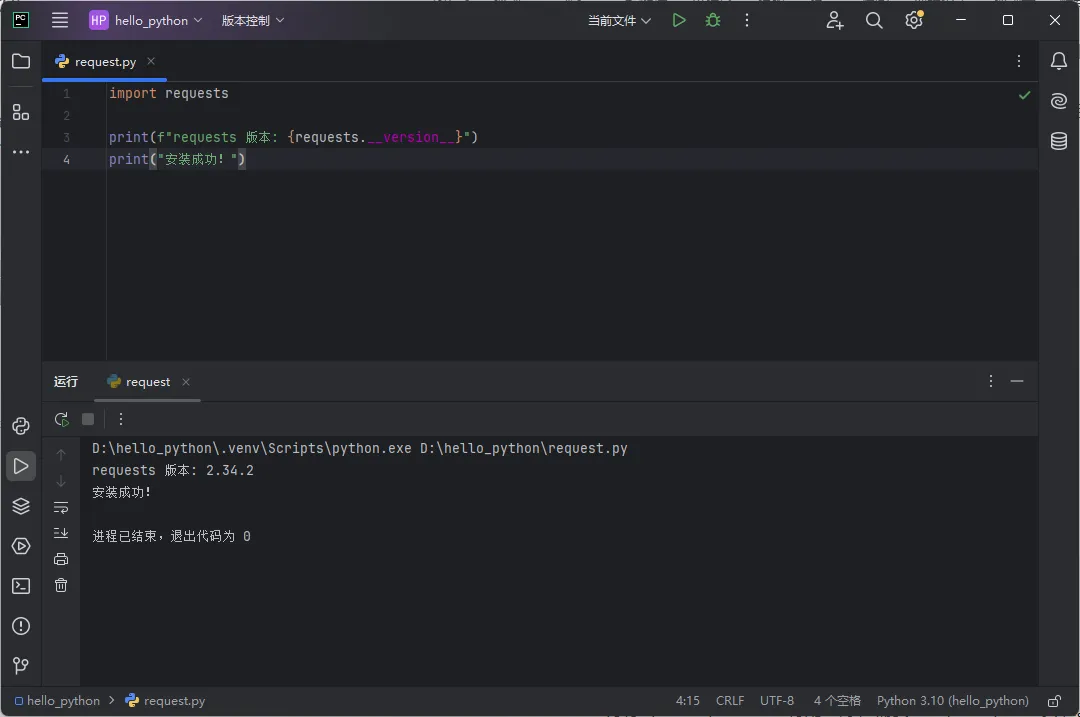Change 4 个空格 indent setting
The image size is (1080, 717).
(x=837, y=700)
